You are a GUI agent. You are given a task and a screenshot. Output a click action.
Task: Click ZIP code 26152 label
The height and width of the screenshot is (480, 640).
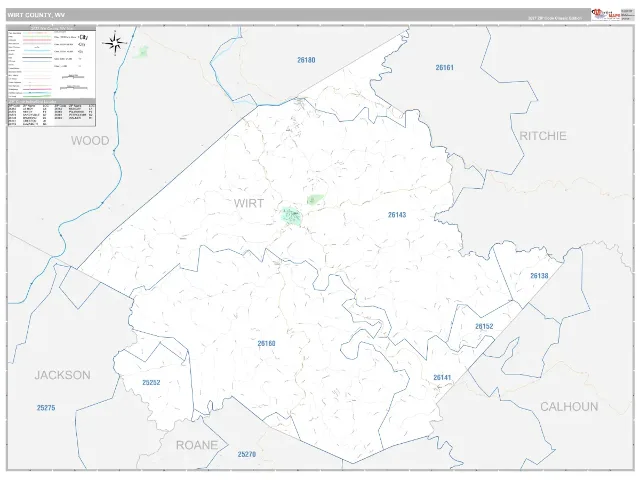click(484, 327)
